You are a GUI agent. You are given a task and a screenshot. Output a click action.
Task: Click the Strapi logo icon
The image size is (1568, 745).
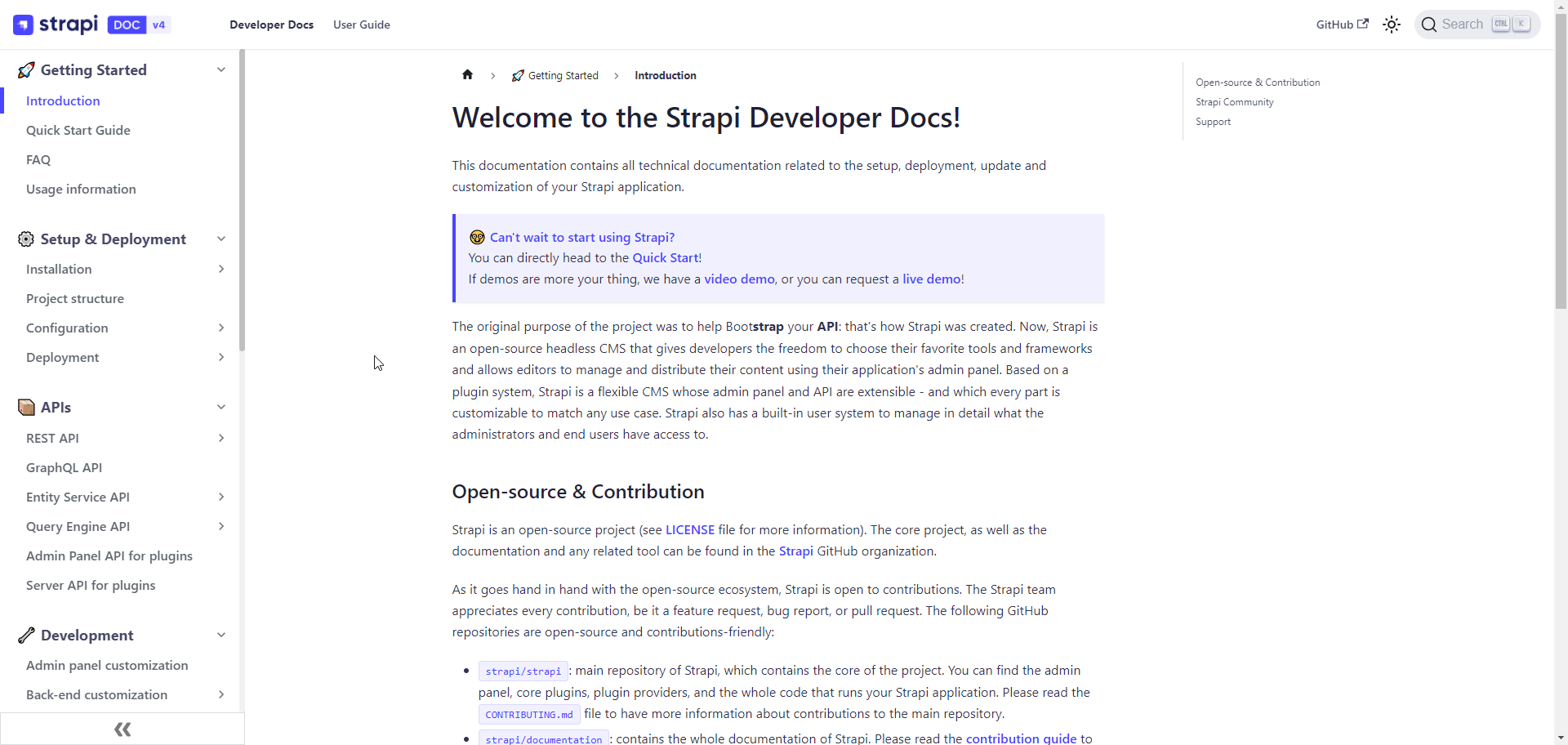point(24,25)
